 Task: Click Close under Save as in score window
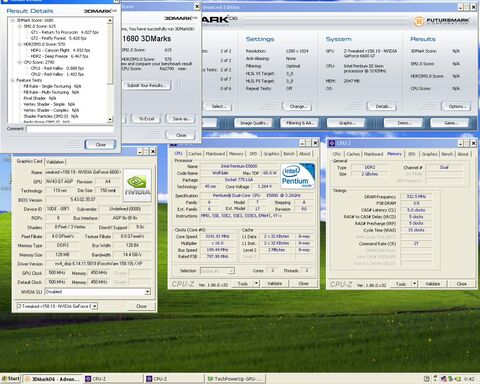181,135
